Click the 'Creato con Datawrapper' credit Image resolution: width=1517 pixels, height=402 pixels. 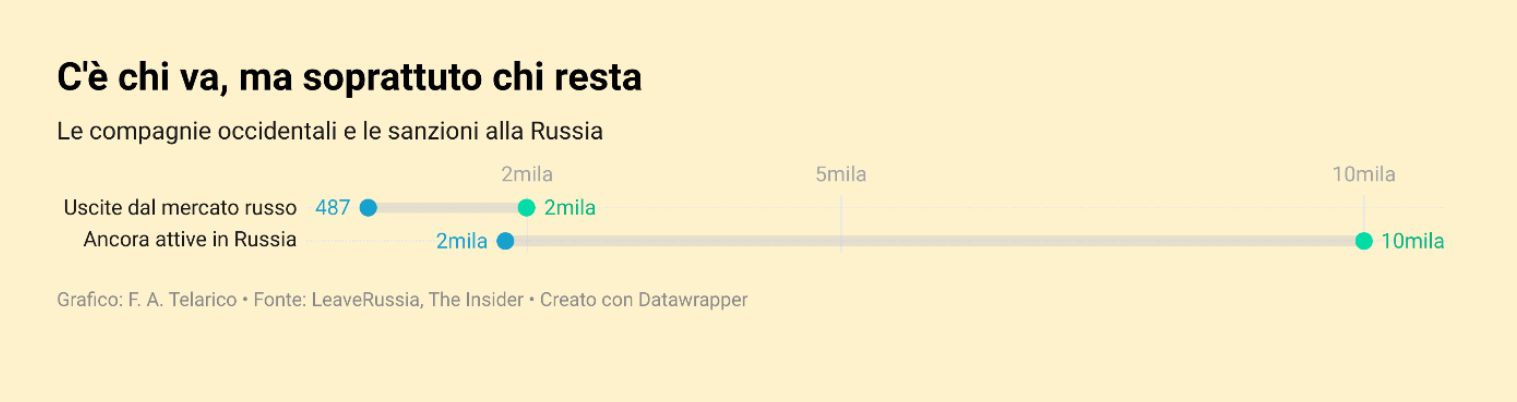coord(644,300)
